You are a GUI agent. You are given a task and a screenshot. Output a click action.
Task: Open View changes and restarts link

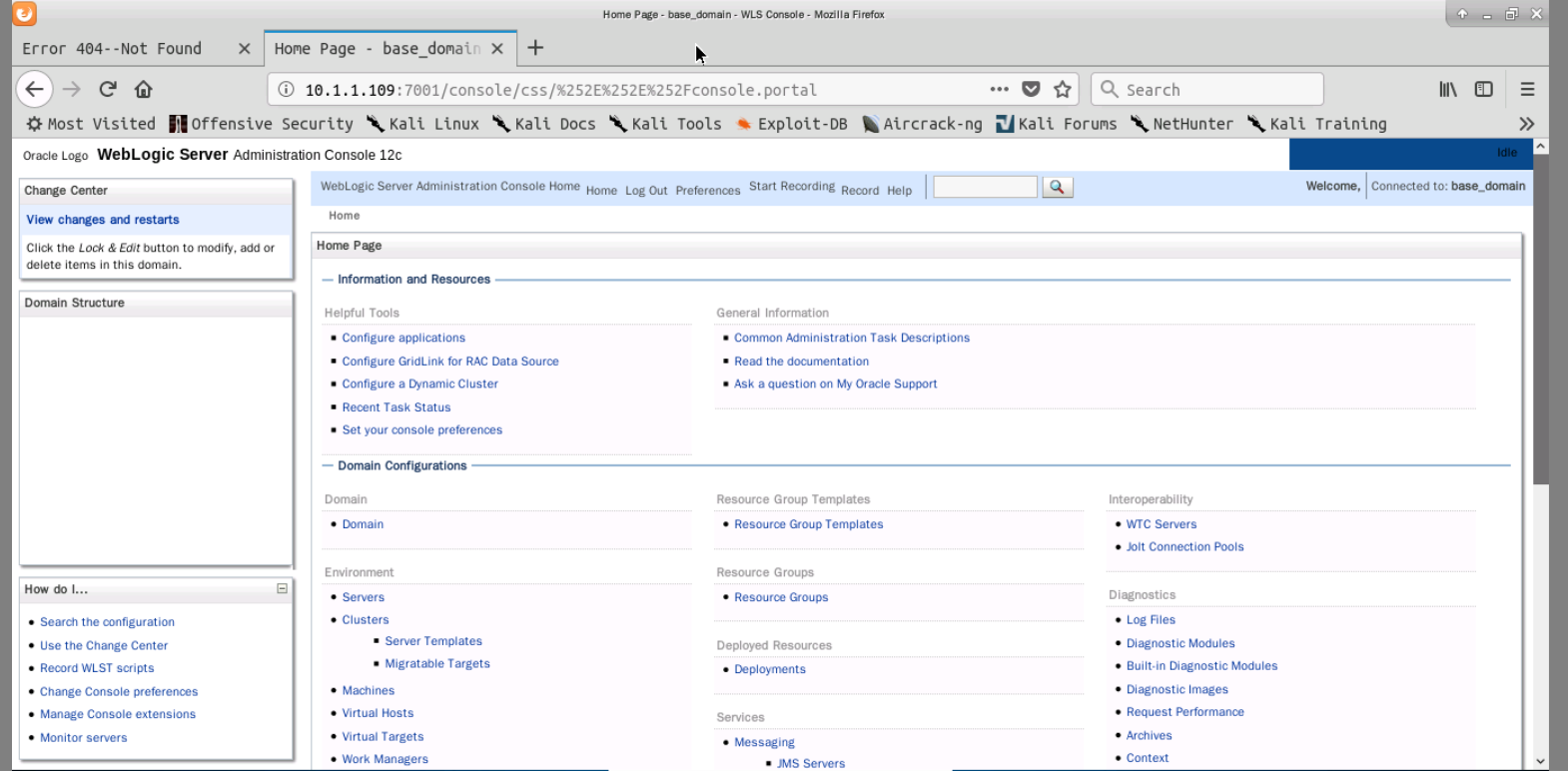[103, 220]
